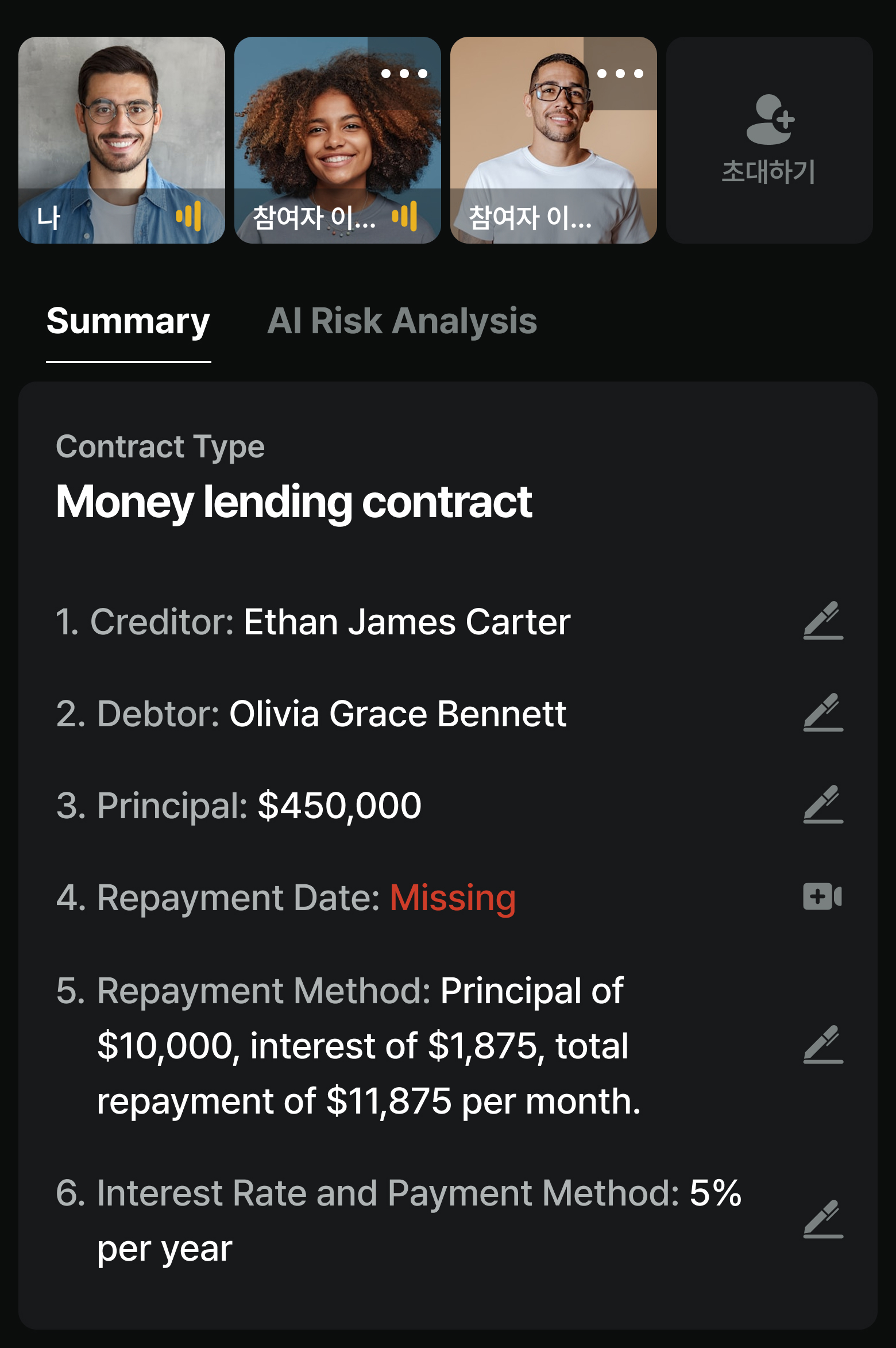Edit the Creditor field with the pencil icon
This screenshot has height=1348, width=896.
point(823,621)
